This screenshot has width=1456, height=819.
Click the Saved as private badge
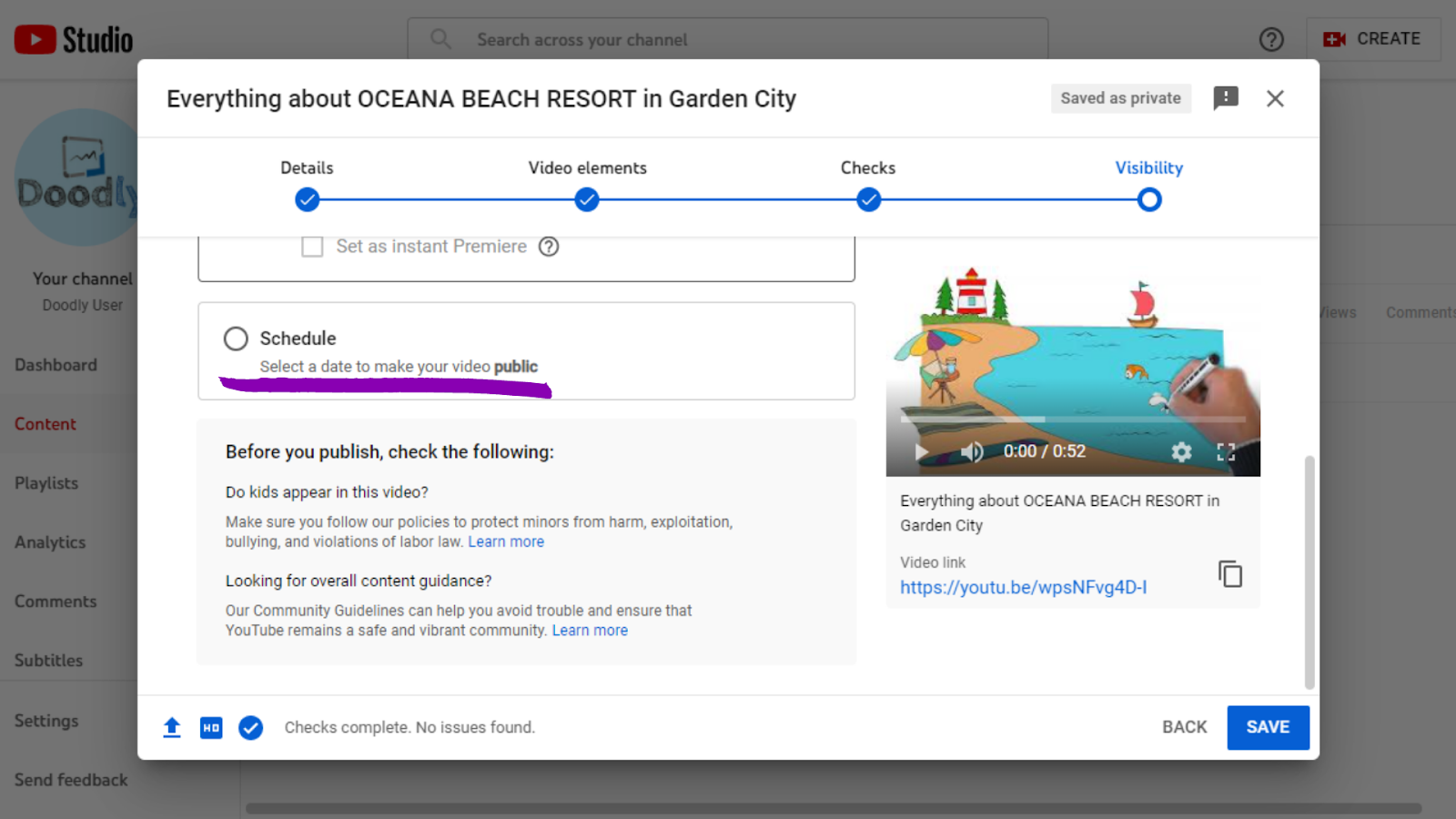tap(1120, 98)
